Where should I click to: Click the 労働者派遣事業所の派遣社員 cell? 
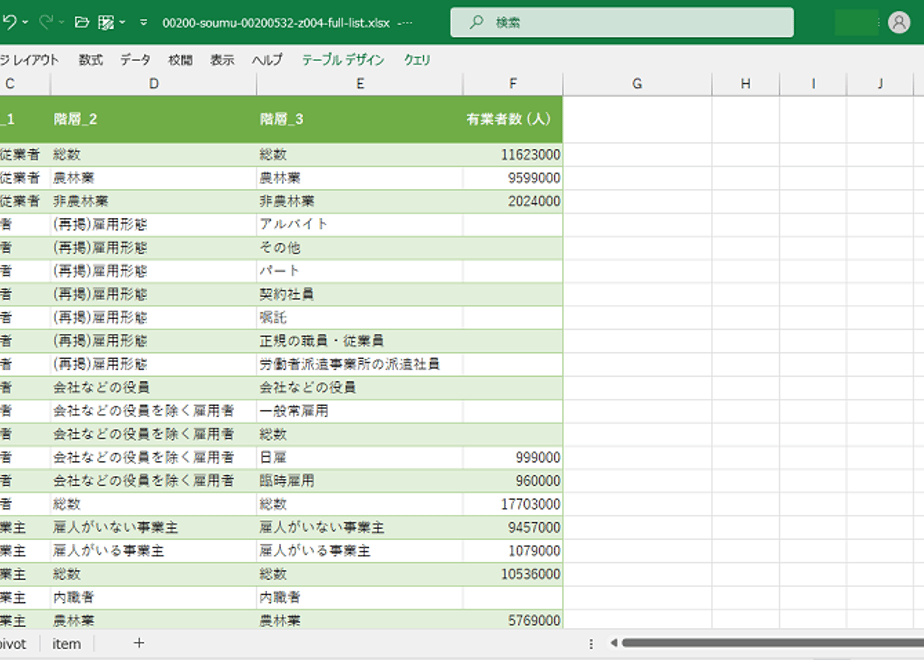pos(360,364)
